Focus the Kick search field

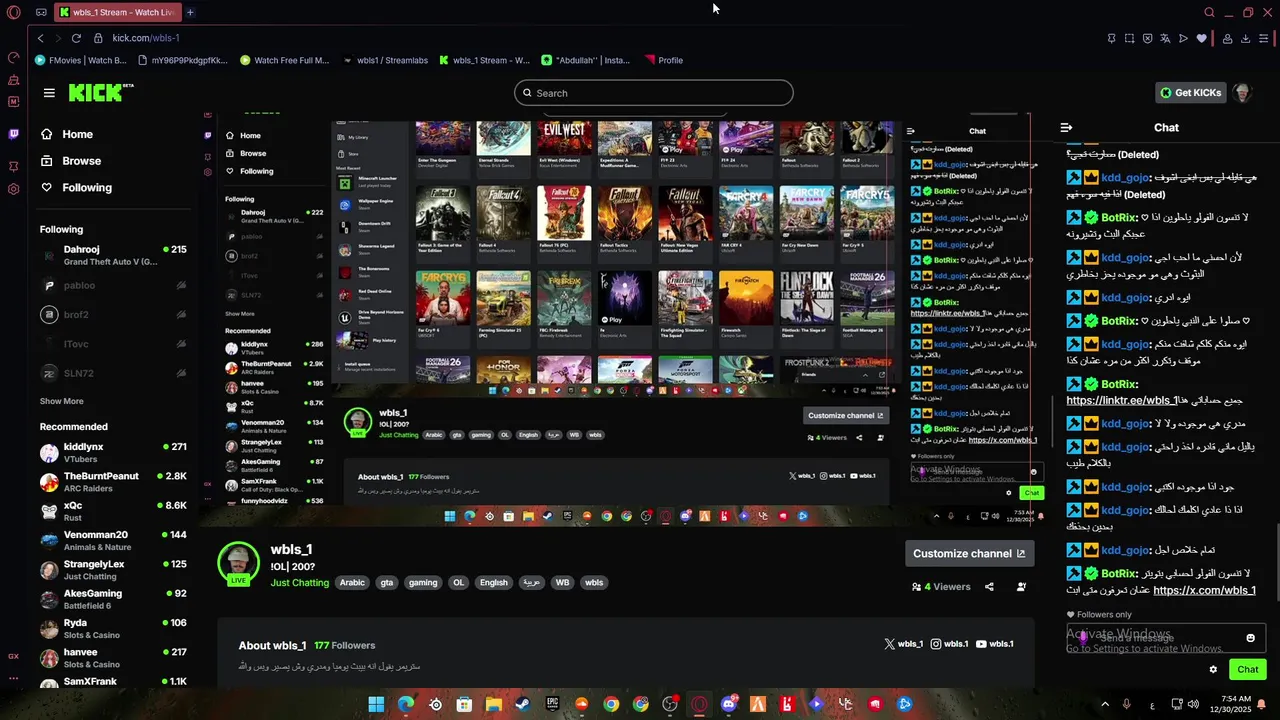(654, 93)
